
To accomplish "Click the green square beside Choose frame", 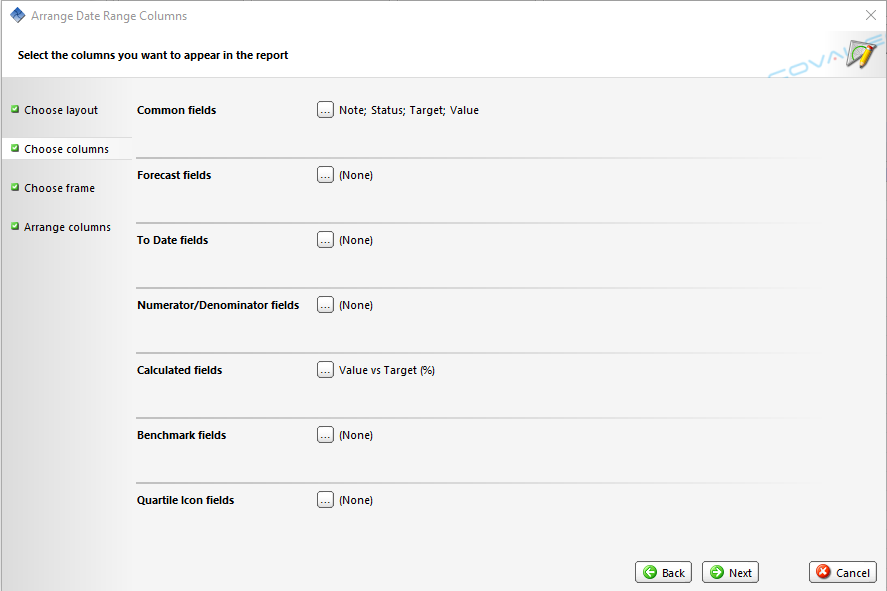I will click(15, 187).
